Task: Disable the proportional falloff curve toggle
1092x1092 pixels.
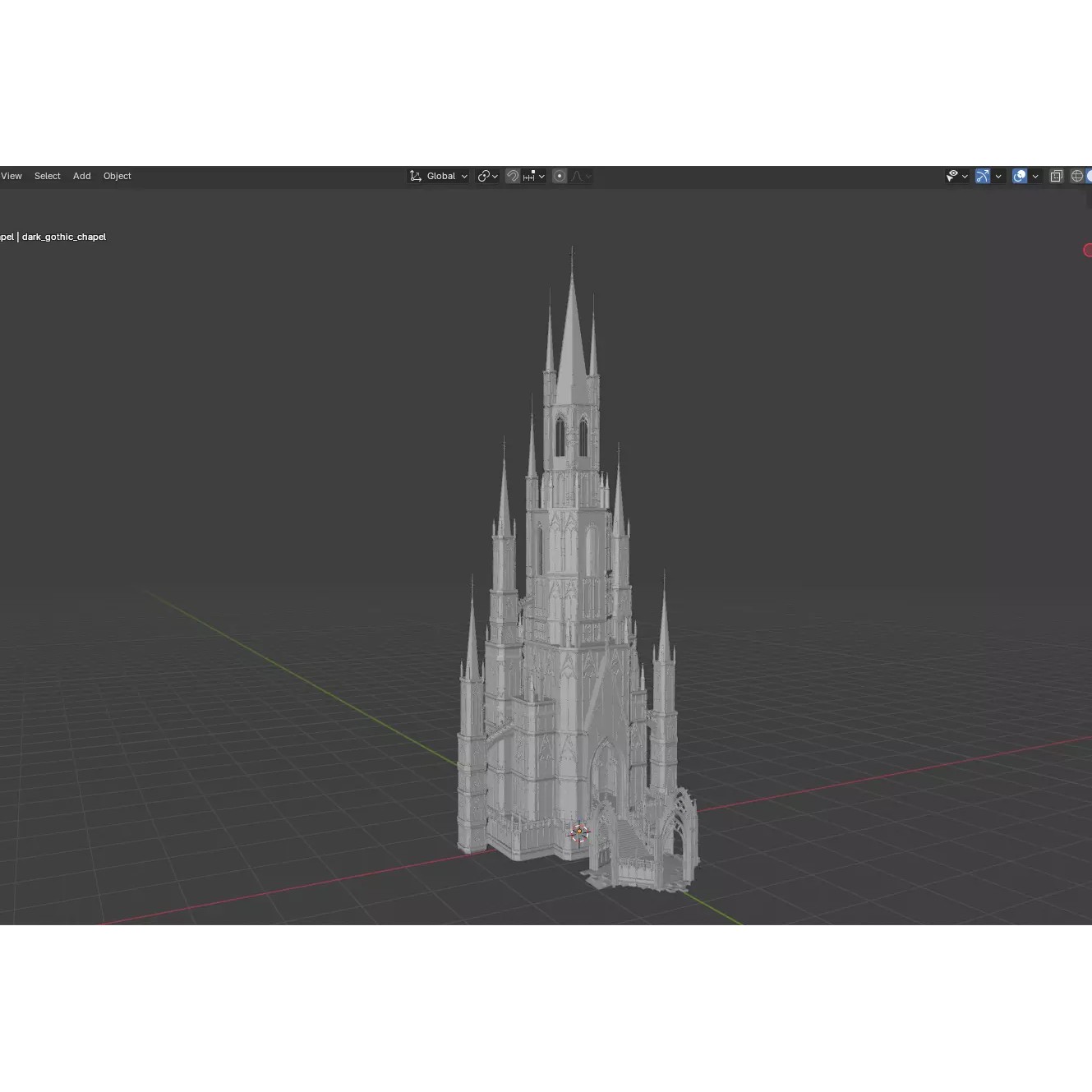Action: pos(576,176)
